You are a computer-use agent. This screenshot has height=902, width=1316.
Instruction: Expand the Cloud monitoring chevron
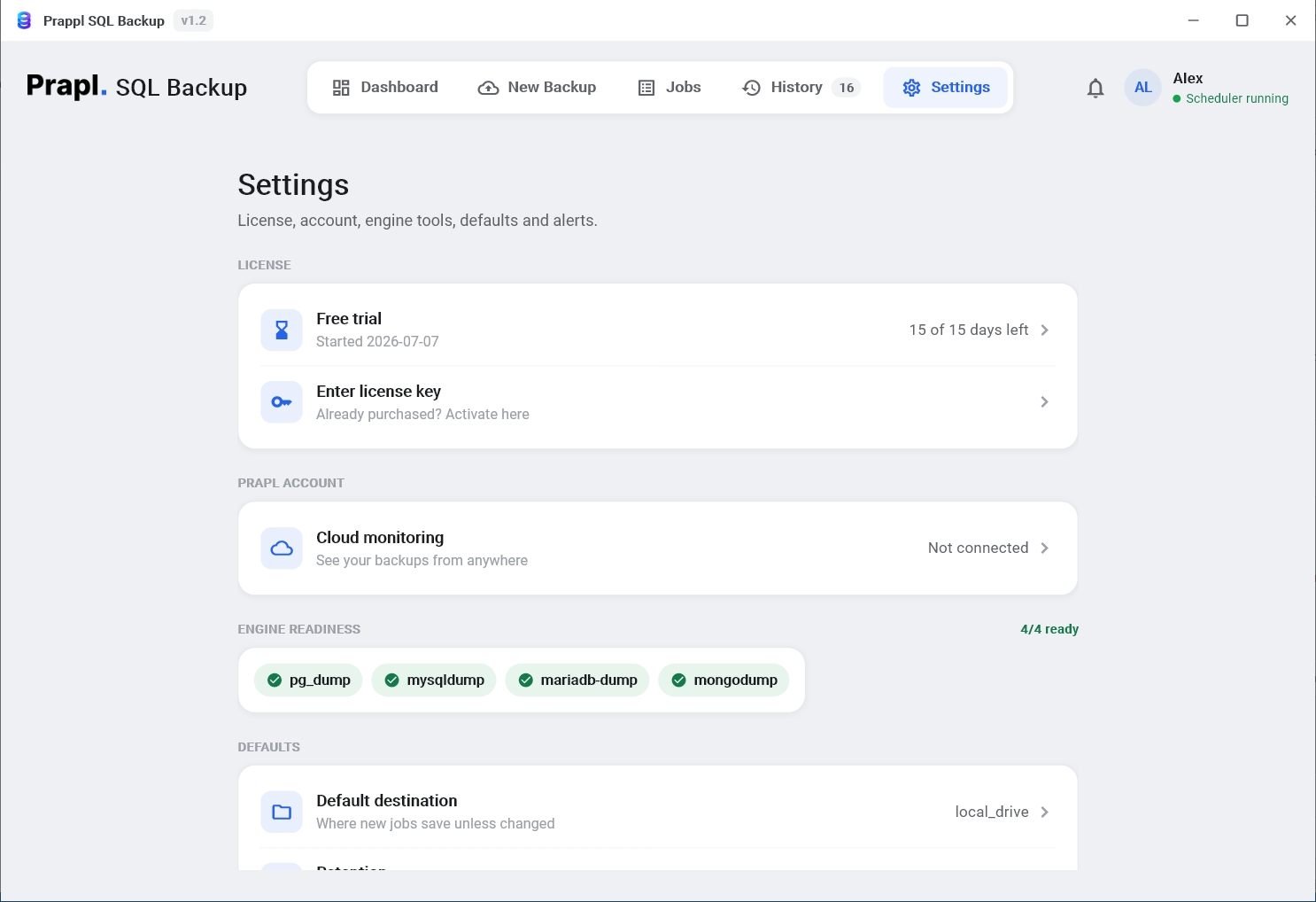click(x=1045, y=548)
